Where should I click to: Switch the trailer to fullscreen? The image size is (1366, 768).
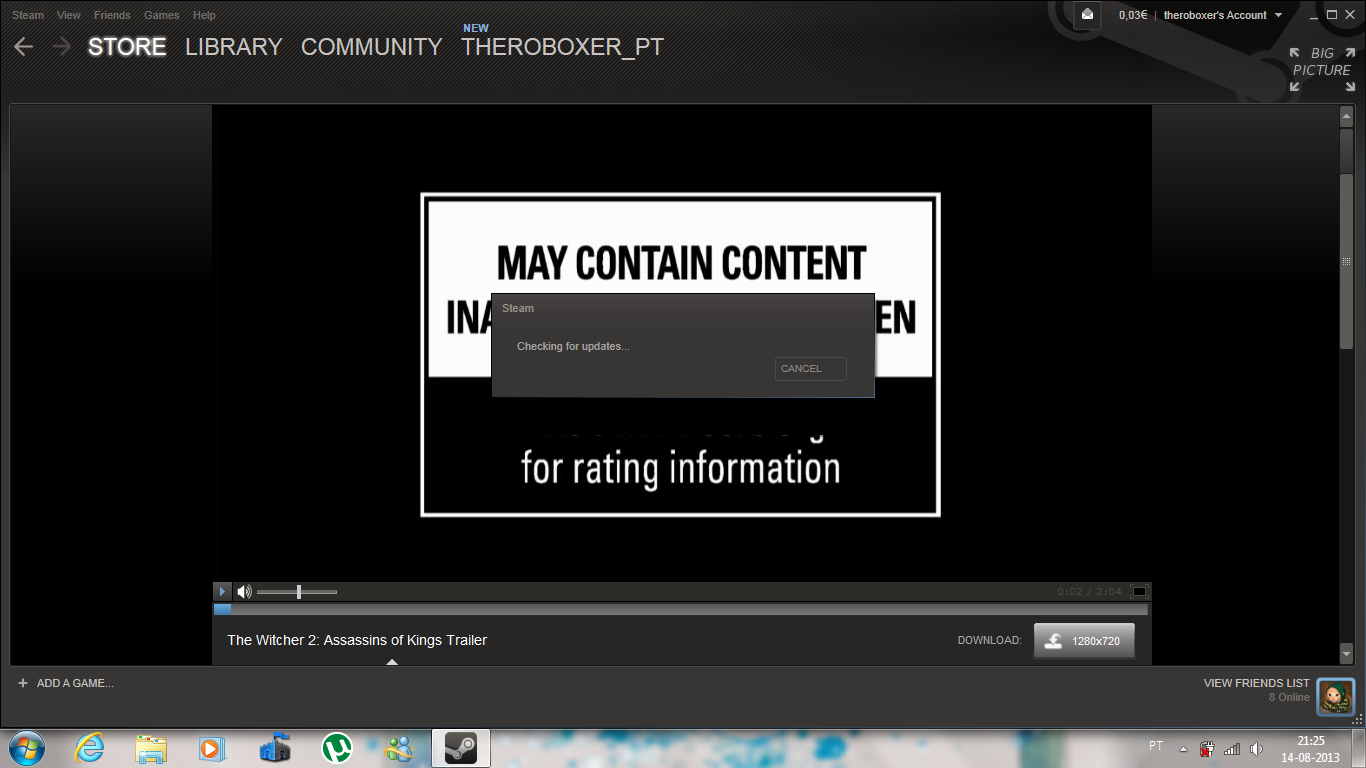1139,591
